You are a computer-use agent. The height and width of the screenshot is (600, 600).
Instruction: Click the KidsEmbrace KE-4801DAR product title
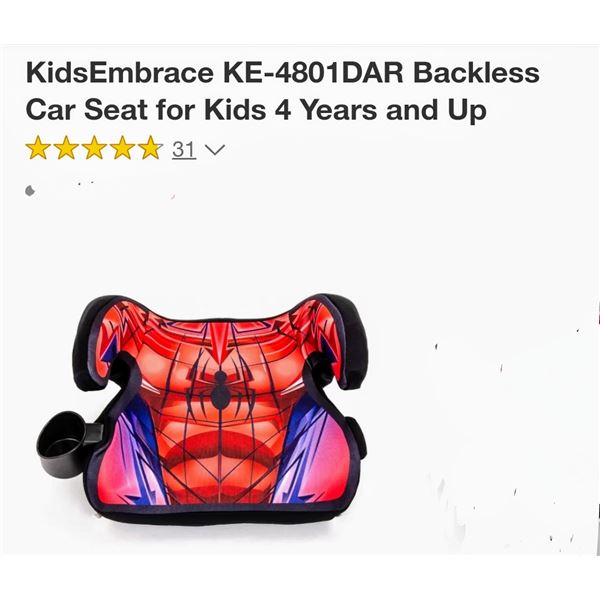click(282, 91)
